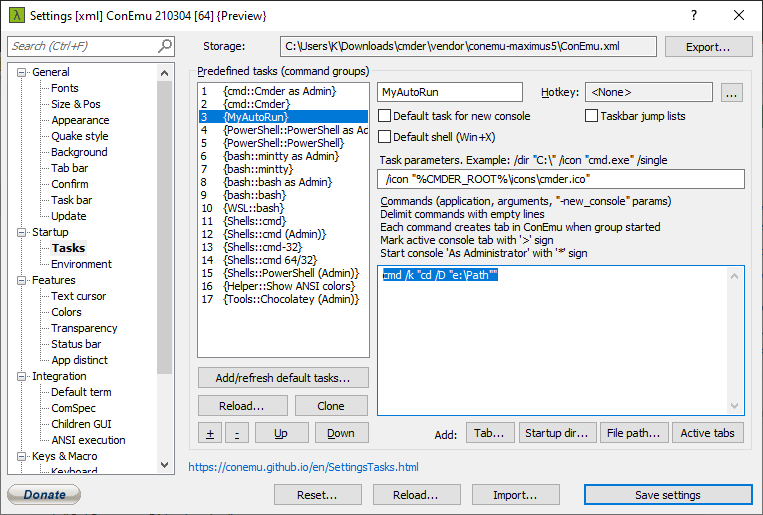Collapse the General tree node
The height and width of the screenshot is (515, 763).
[21, 72]
